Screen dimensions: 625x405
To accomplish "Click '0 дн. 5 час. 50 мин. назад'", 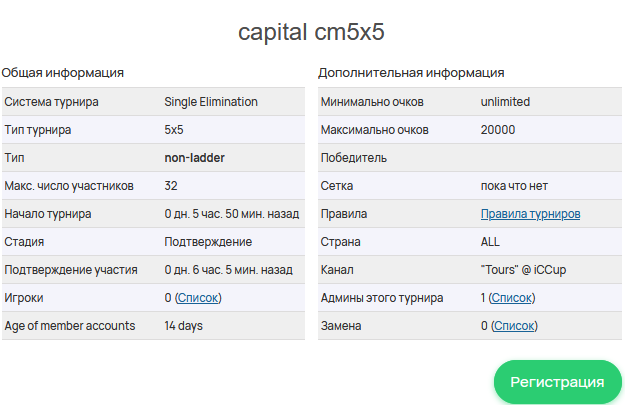I will pos(232,214).
